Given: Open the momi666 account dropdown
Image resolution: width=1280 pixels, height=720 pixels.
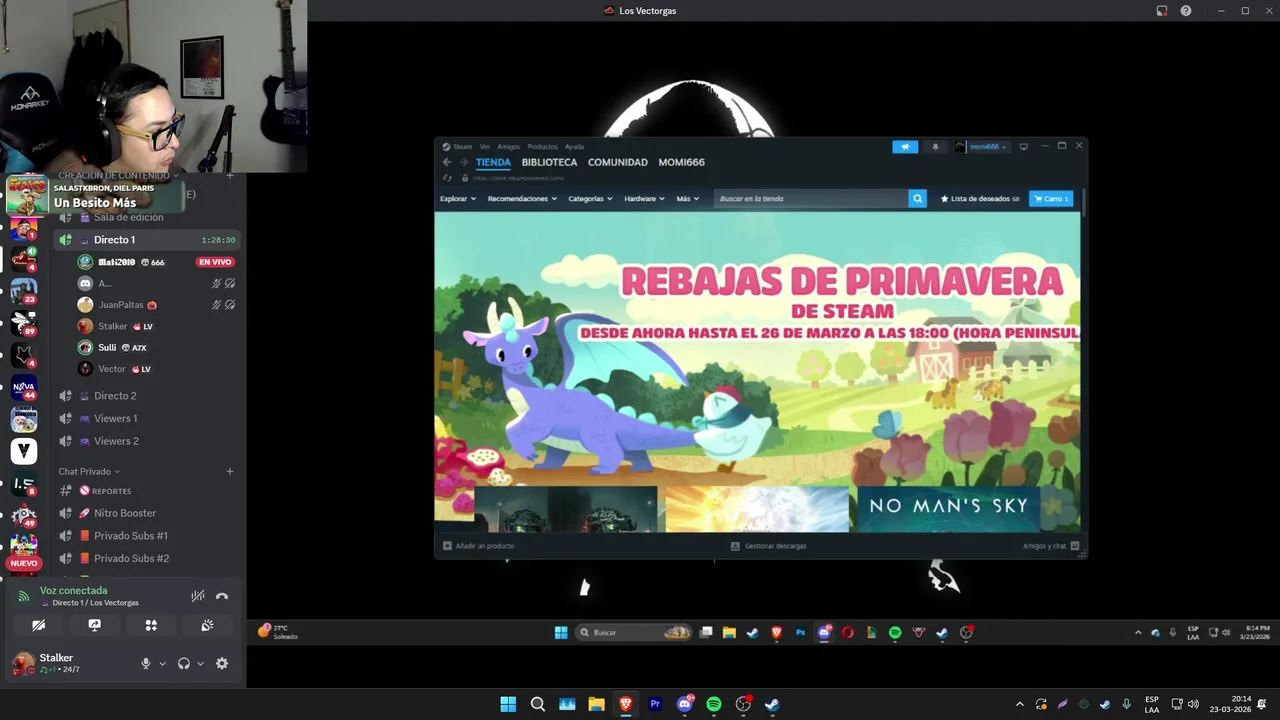Looking at the screenshot, I should 981,147.
